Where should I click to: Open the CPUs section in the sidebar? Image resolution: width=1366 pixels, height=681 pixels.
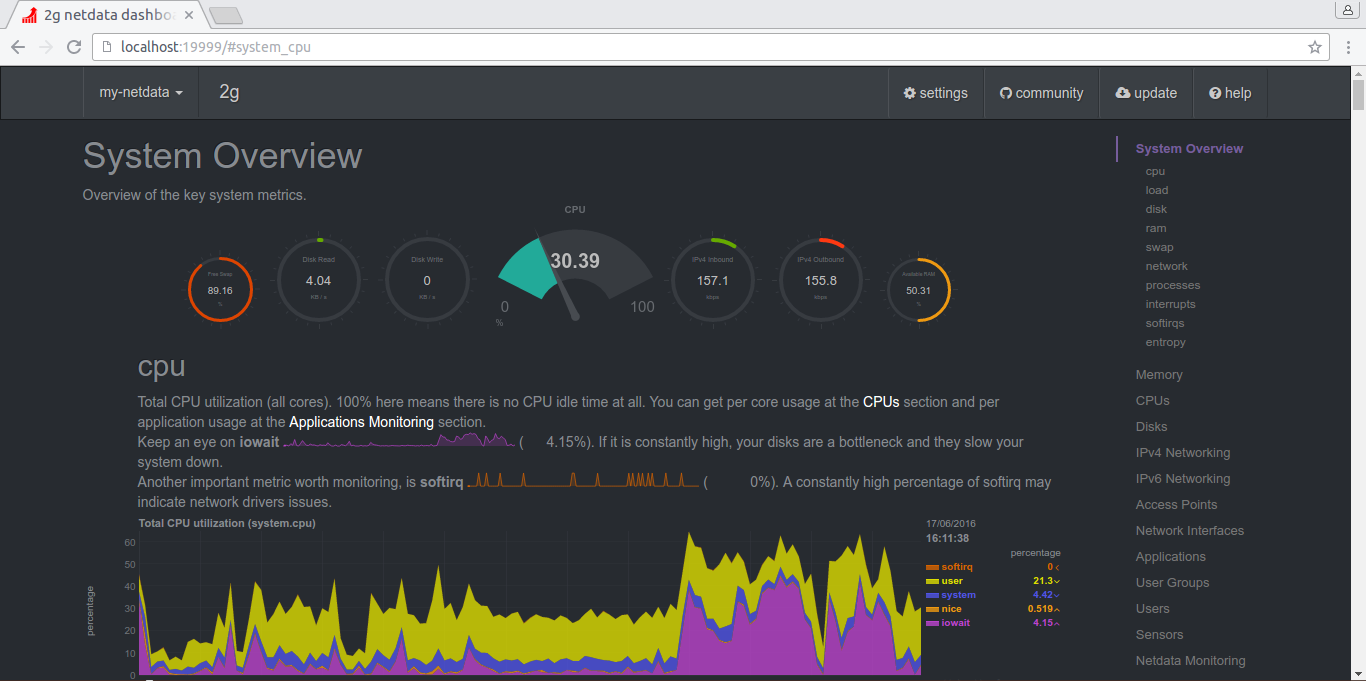[1153, 401]
